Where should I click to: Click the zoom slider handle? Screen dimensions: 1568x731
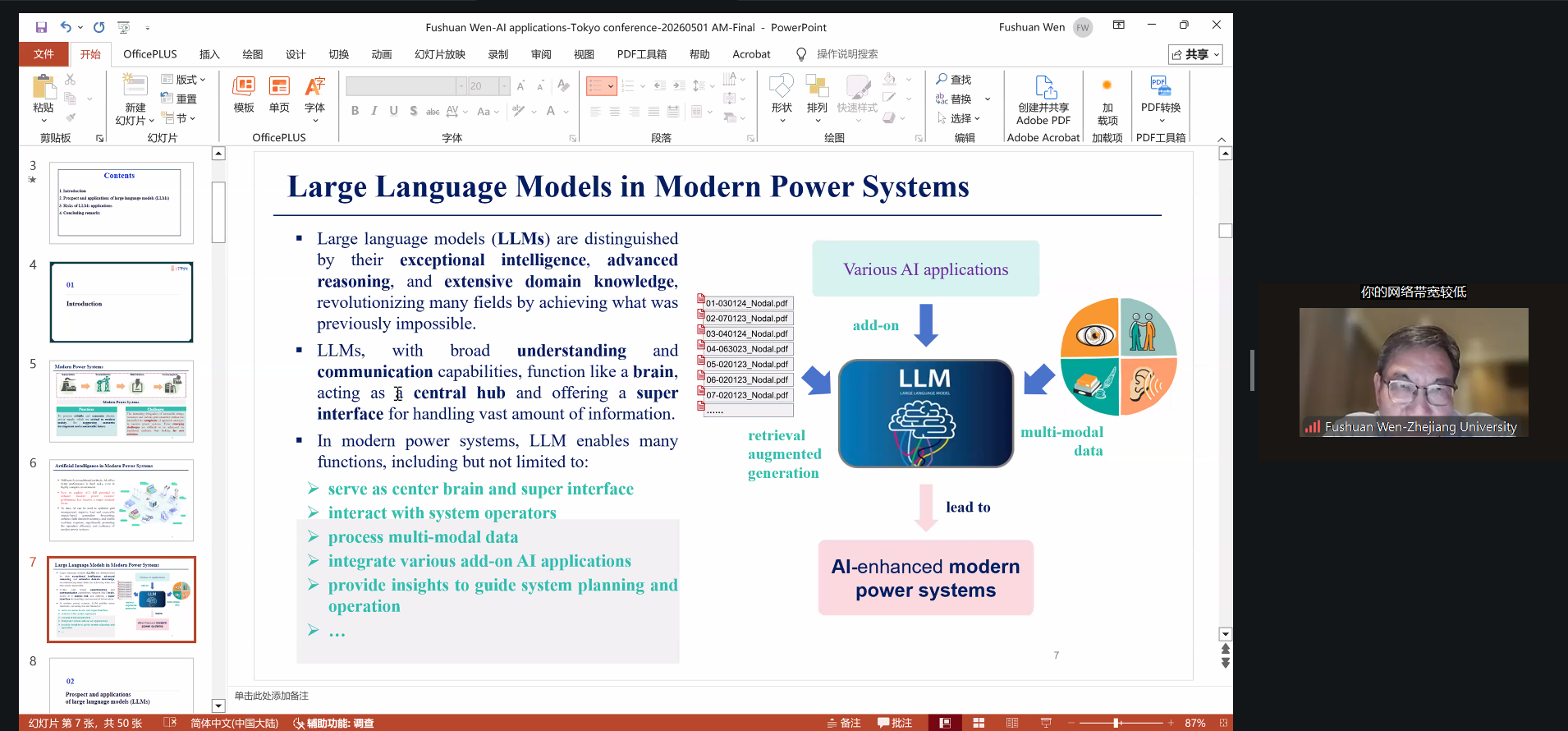click(1116, 723)
